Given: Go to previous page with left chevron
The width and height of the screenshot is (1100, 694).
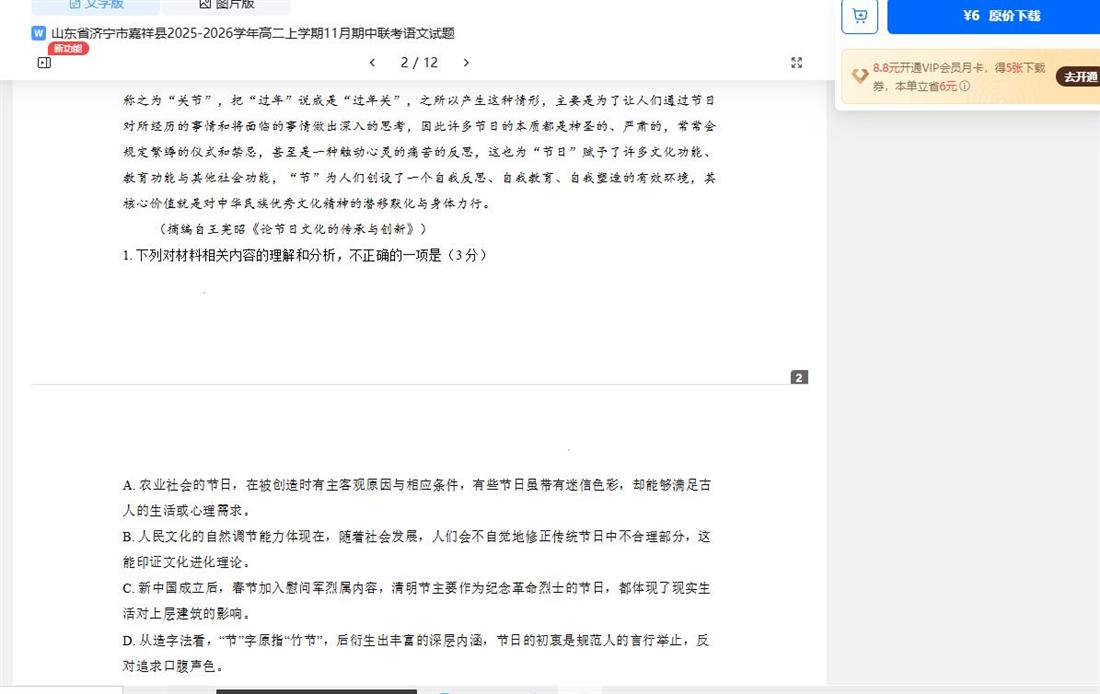Looking at the screenshot, I should pos(372,63).
